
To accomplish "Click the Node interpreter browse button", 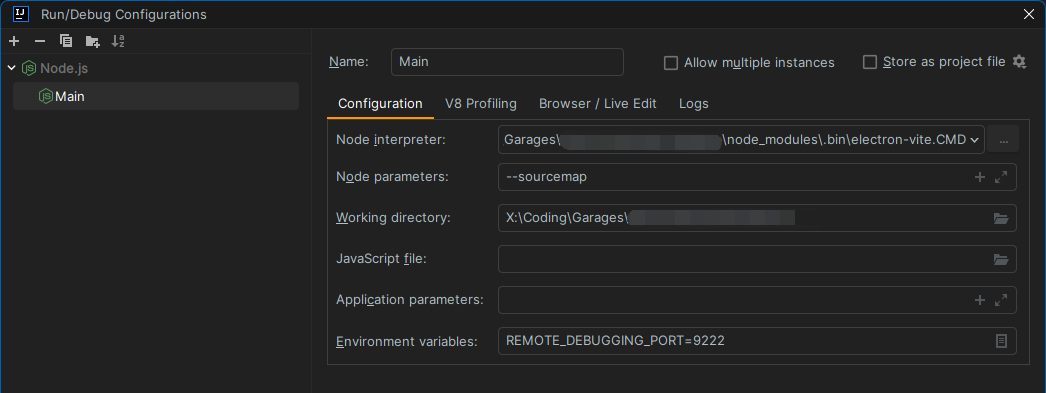I will click(x=1003, y=139).
